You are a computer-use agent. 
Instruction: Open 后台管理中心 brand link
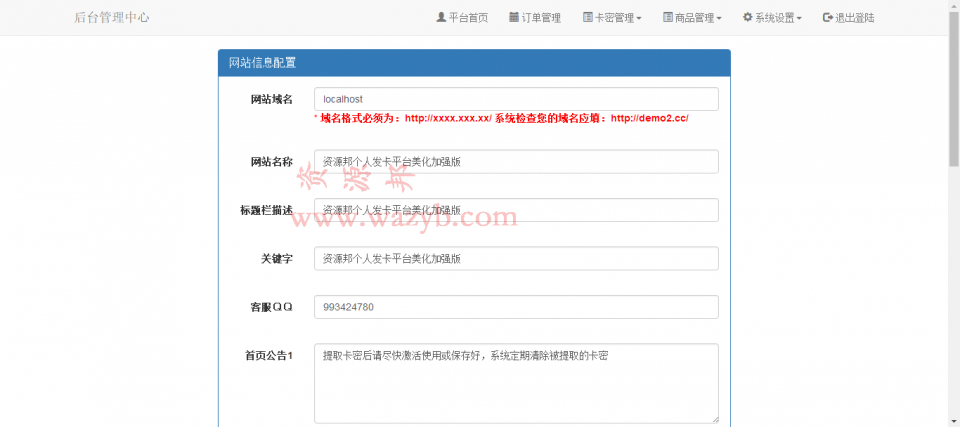pyautogui.click(x=111, y=18)
